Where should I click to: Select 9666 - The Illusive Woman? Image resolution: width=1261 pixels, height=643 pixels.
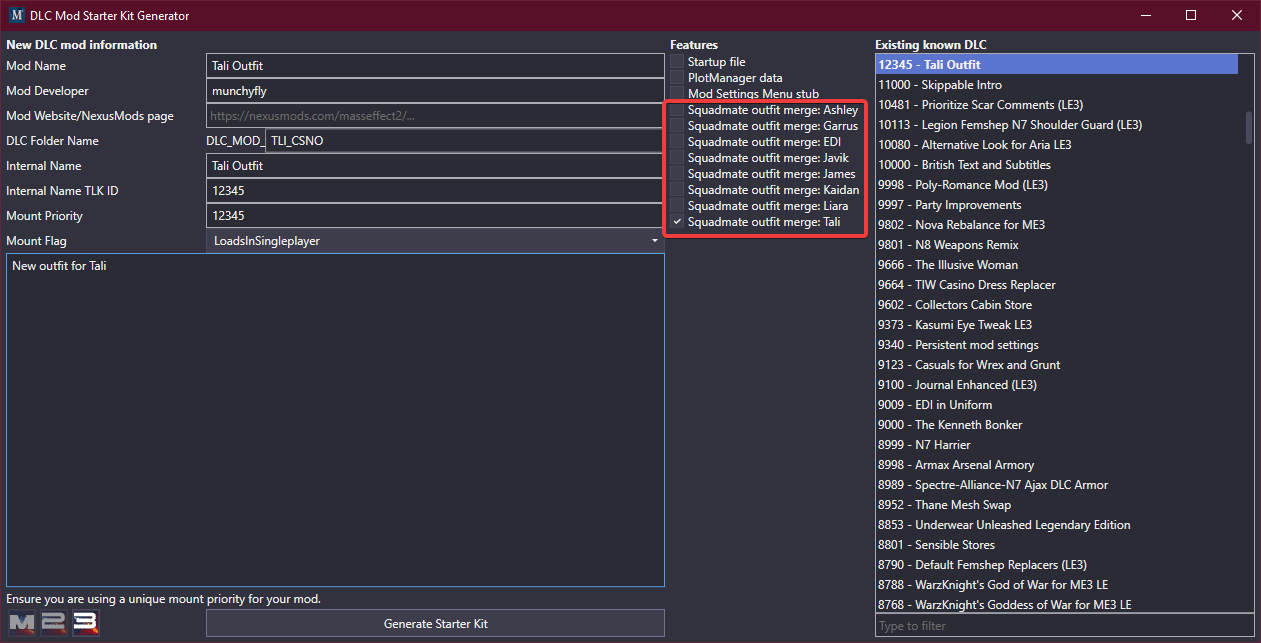coord(1056,265)
